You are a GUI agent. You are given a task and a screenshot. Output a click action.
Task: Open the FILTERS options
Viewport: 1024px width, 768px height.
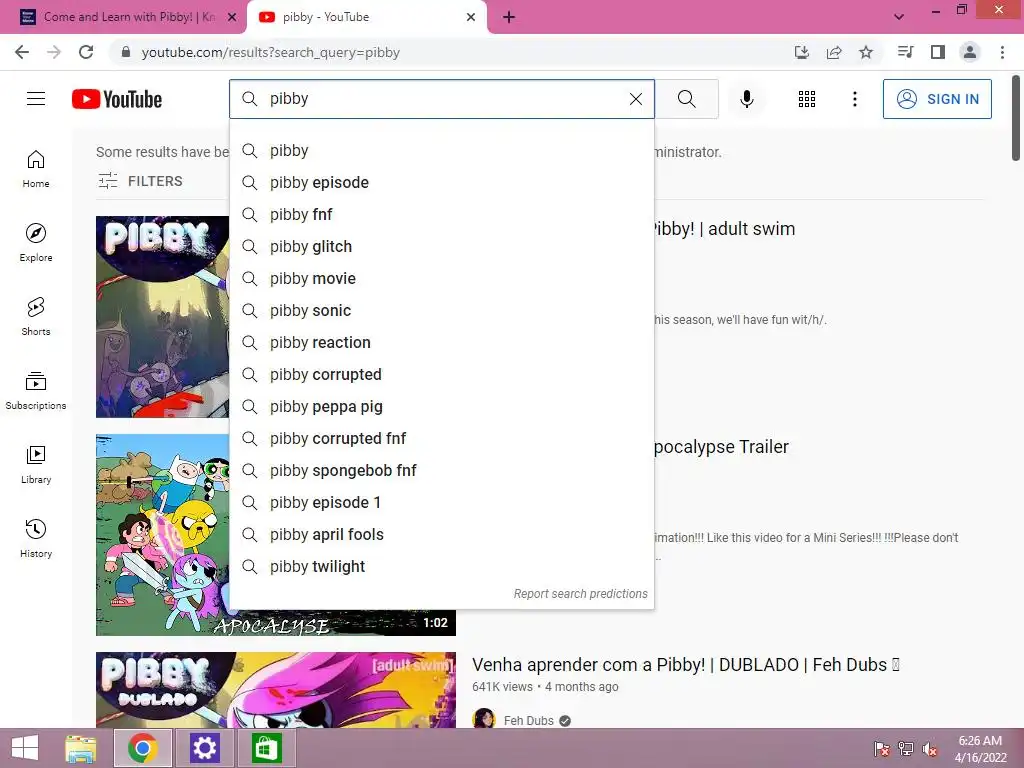[140, 181]
